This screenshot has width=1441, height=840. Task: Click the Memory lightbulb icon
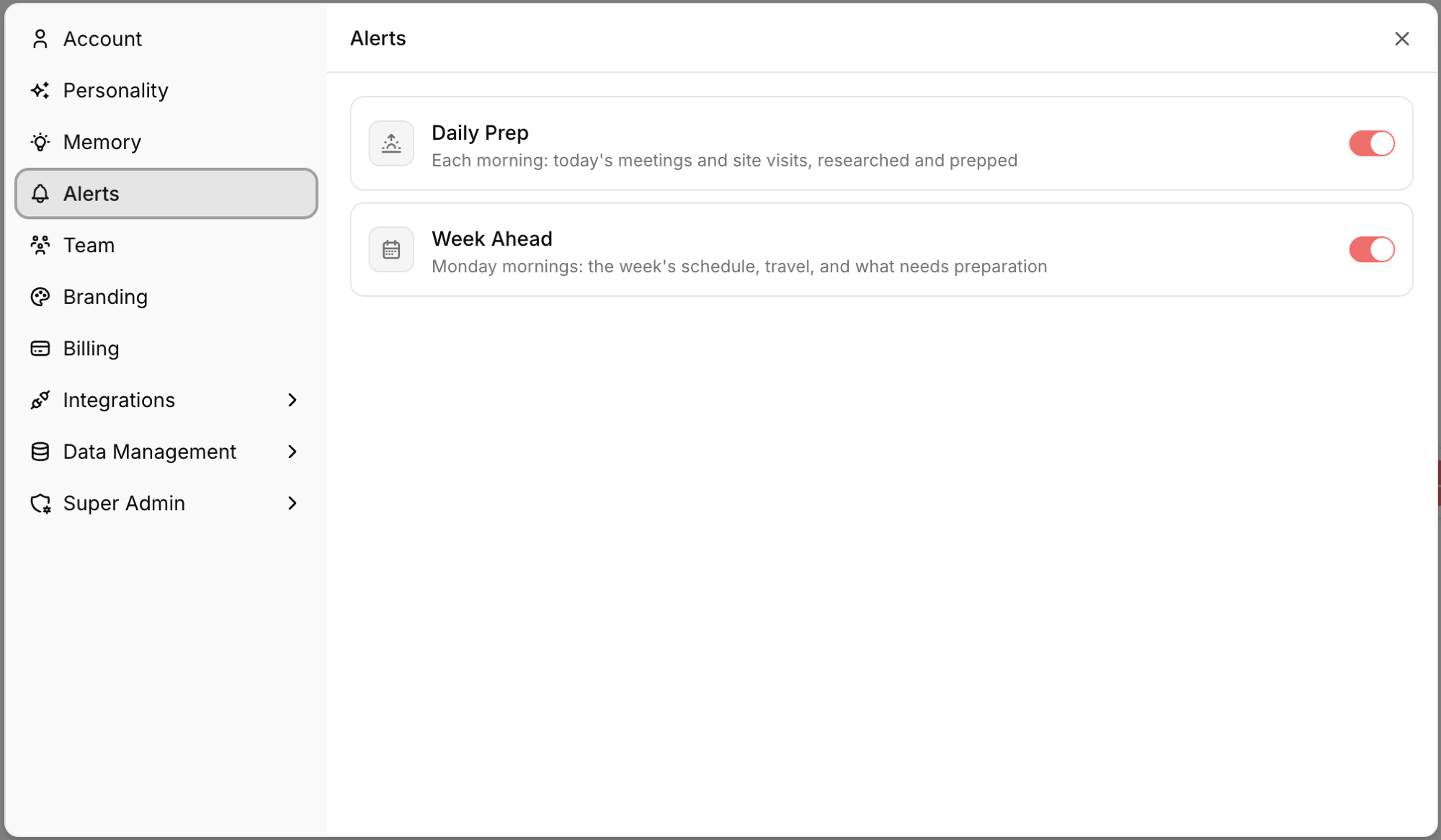point(40,142)
